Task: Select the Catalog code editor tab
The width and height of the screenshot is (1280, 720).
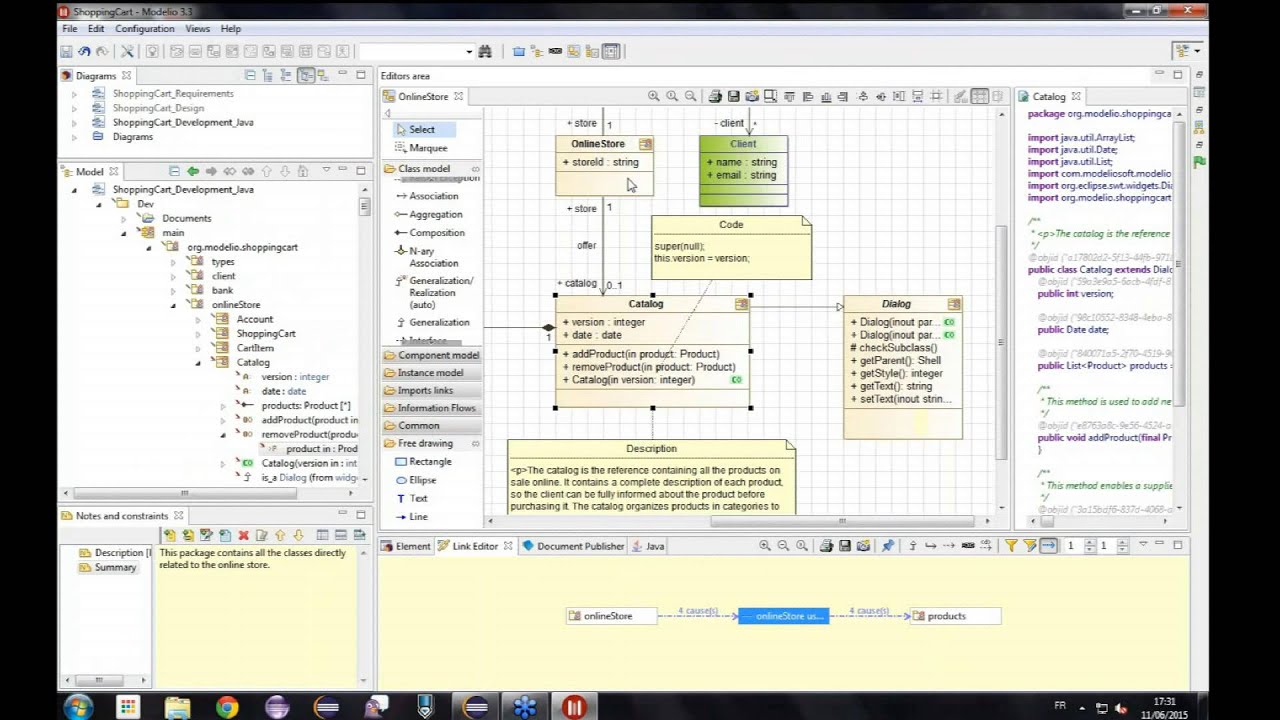Action: pos(1048,97)
